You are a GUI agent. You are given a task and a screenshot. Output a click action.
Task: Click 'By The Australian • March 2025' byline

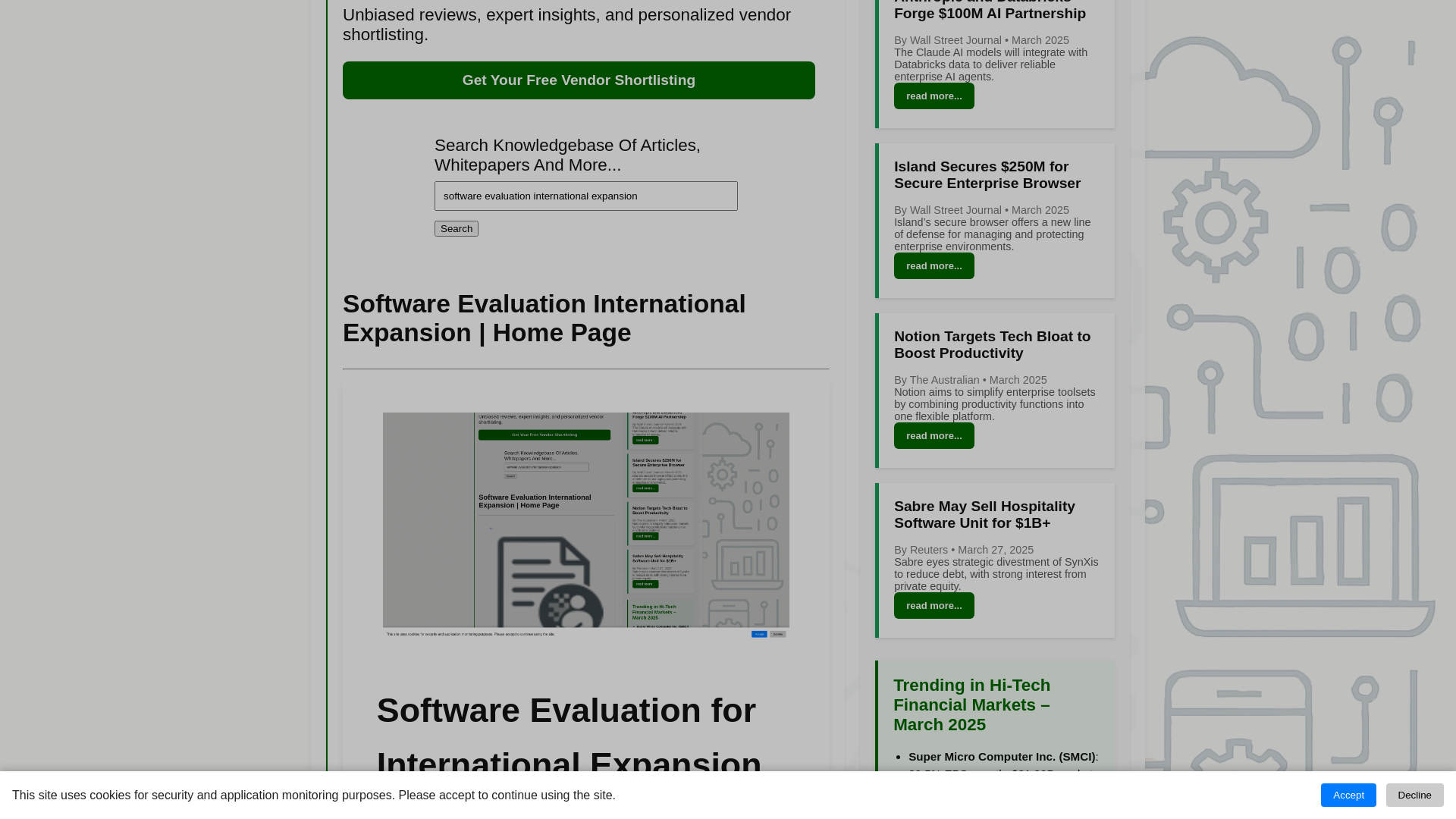tap(970, 380)
